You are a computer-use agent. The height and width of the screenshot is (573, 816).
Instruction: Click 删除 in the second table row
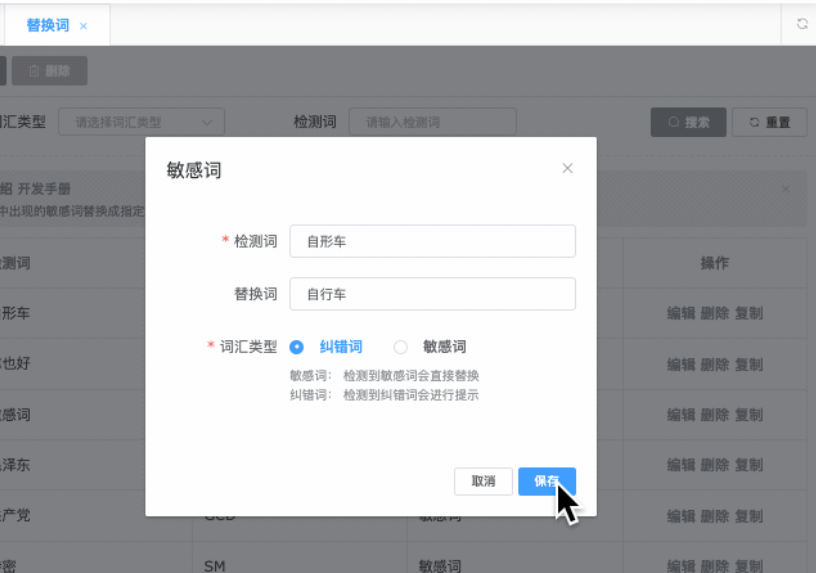715,363
